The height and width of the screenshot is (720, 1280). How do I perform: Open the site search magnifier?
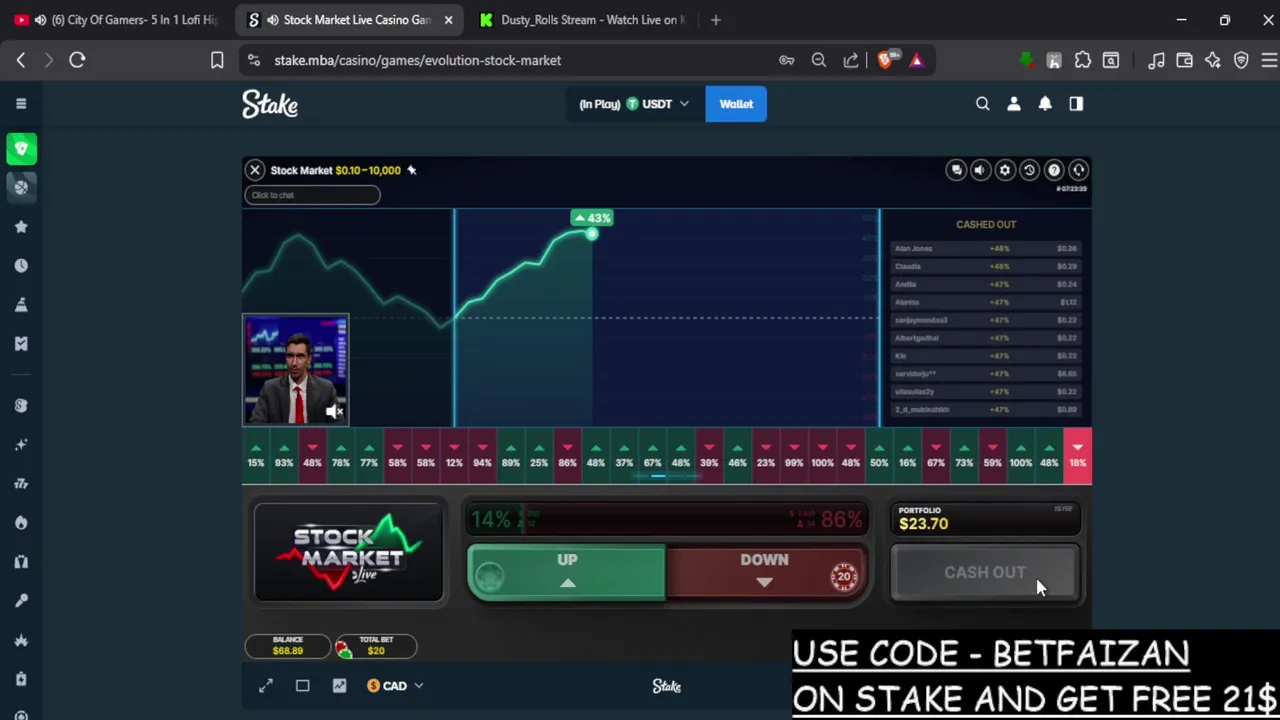982,104
